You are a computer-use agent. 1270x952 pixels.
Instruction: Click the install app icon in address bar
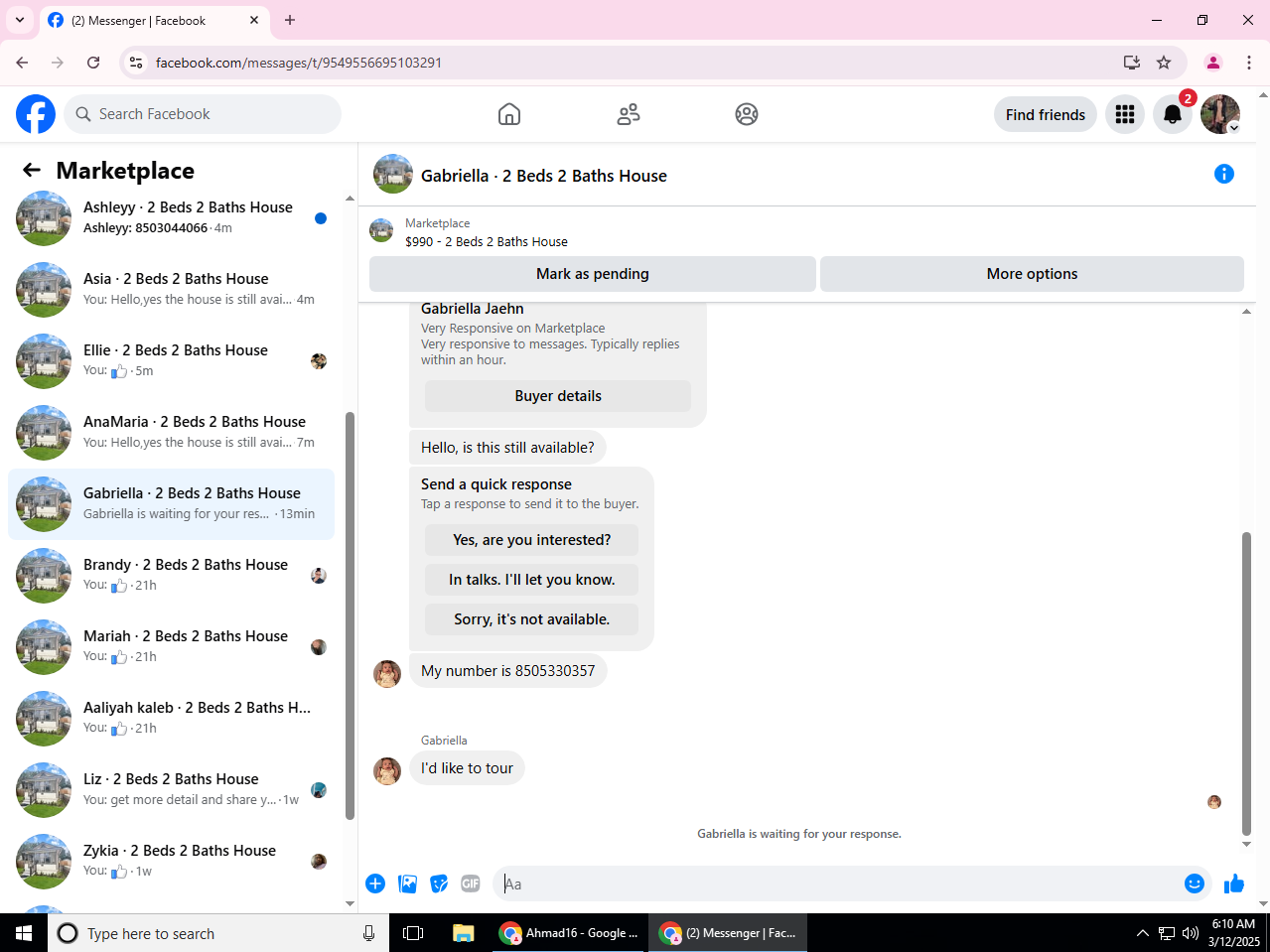coord(1132,63)
